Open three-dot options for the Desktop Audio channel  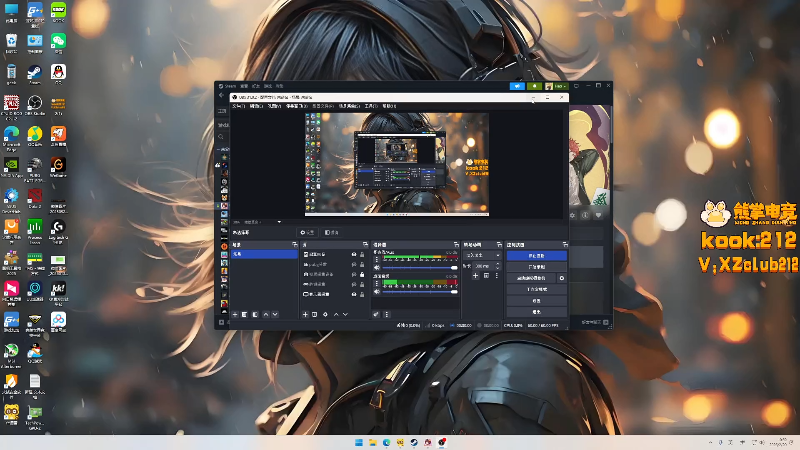377,284
